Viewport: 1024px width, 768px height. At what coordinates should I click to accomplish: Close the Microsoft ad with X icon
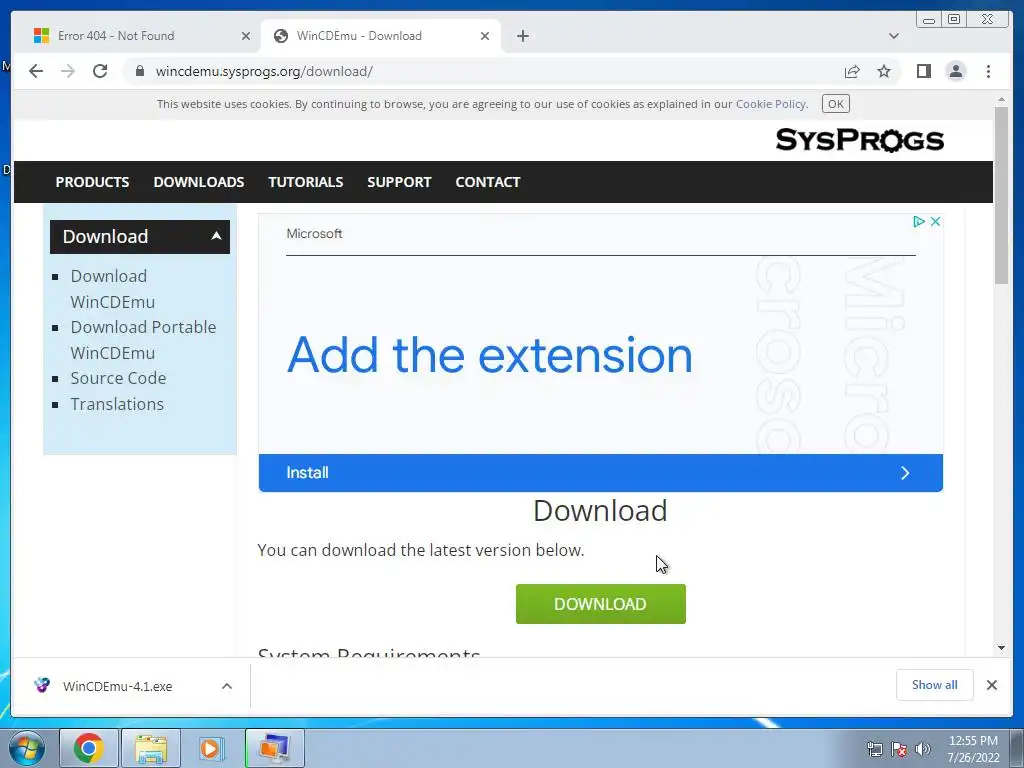[935, 221]
